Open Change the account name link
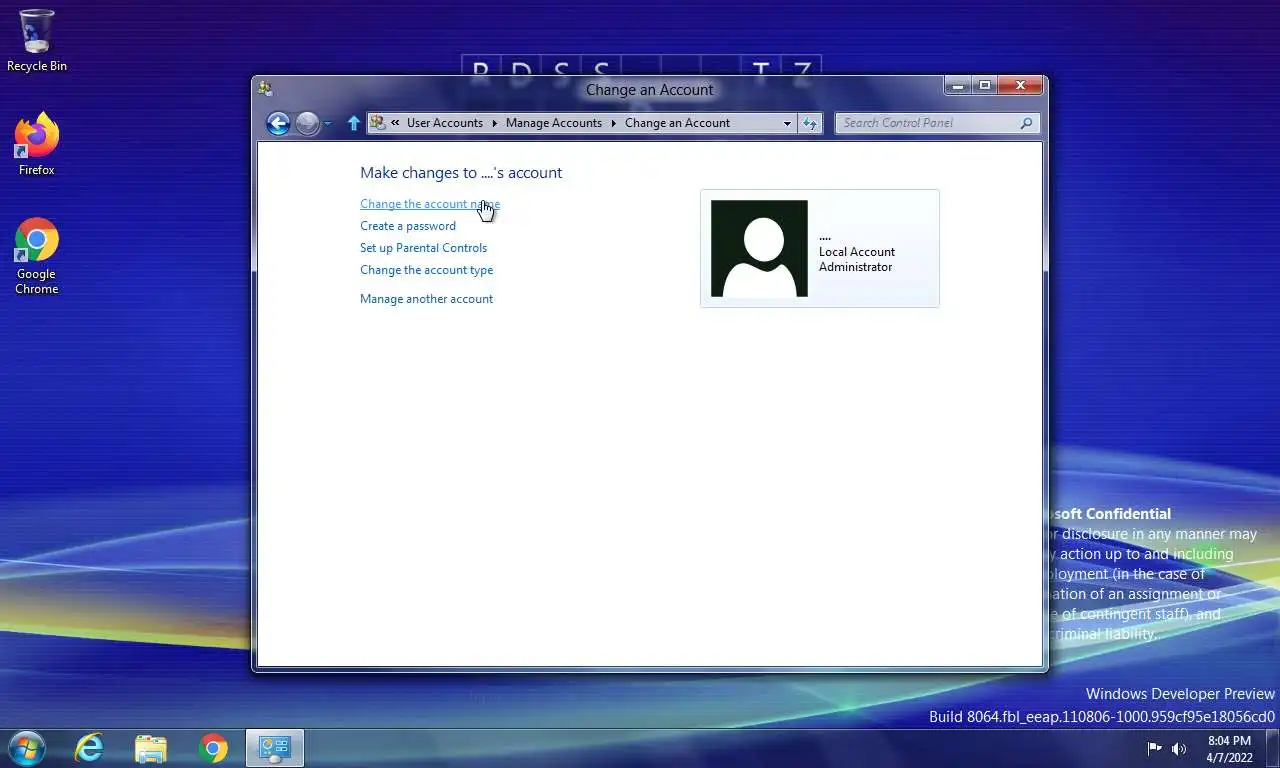The width and height of the screenshot is (1280, 768). click(430, 204)
